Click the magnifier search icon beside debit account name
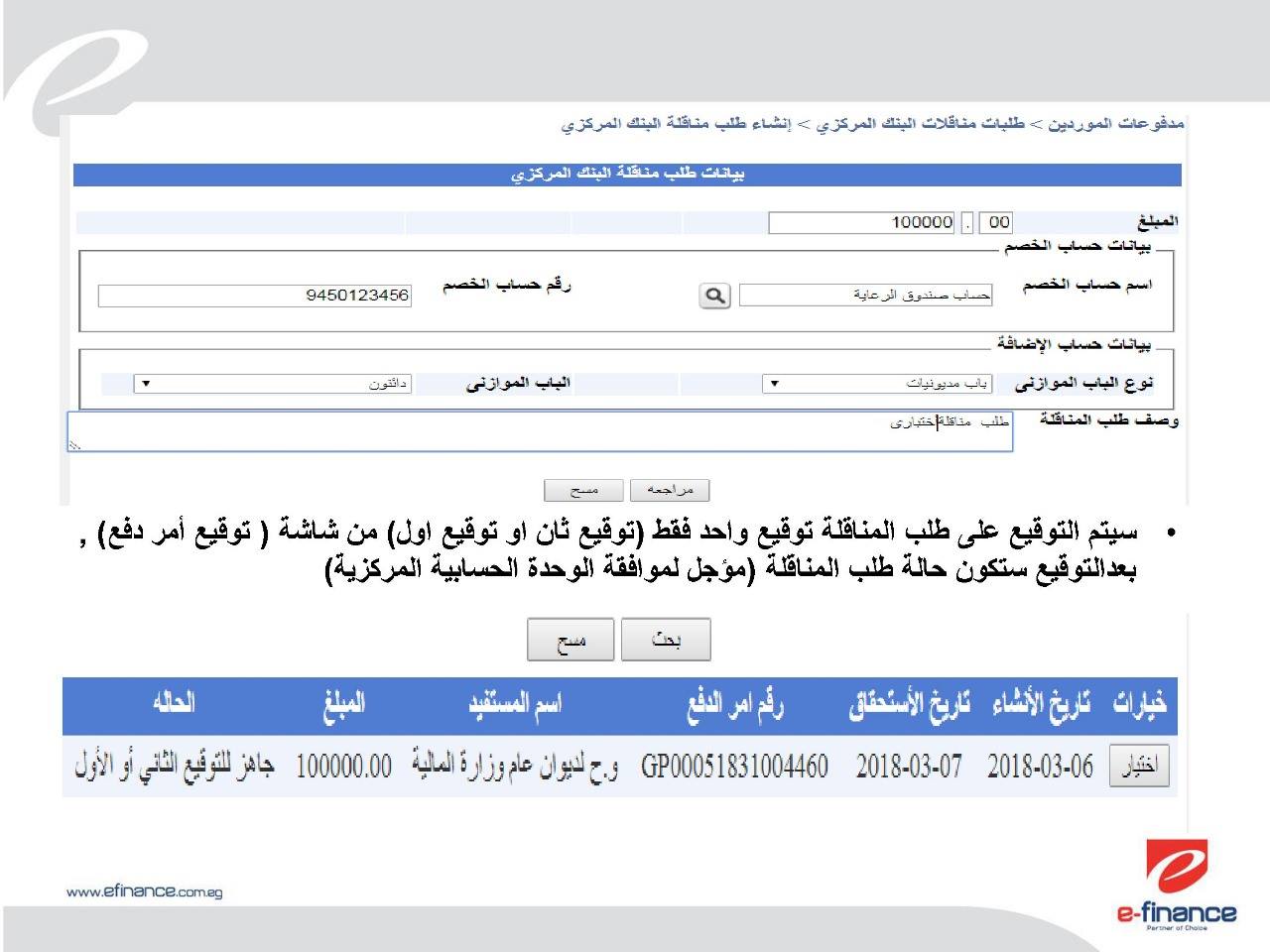The width and height of the screenshot is (1270, 952). pos(714,296)
